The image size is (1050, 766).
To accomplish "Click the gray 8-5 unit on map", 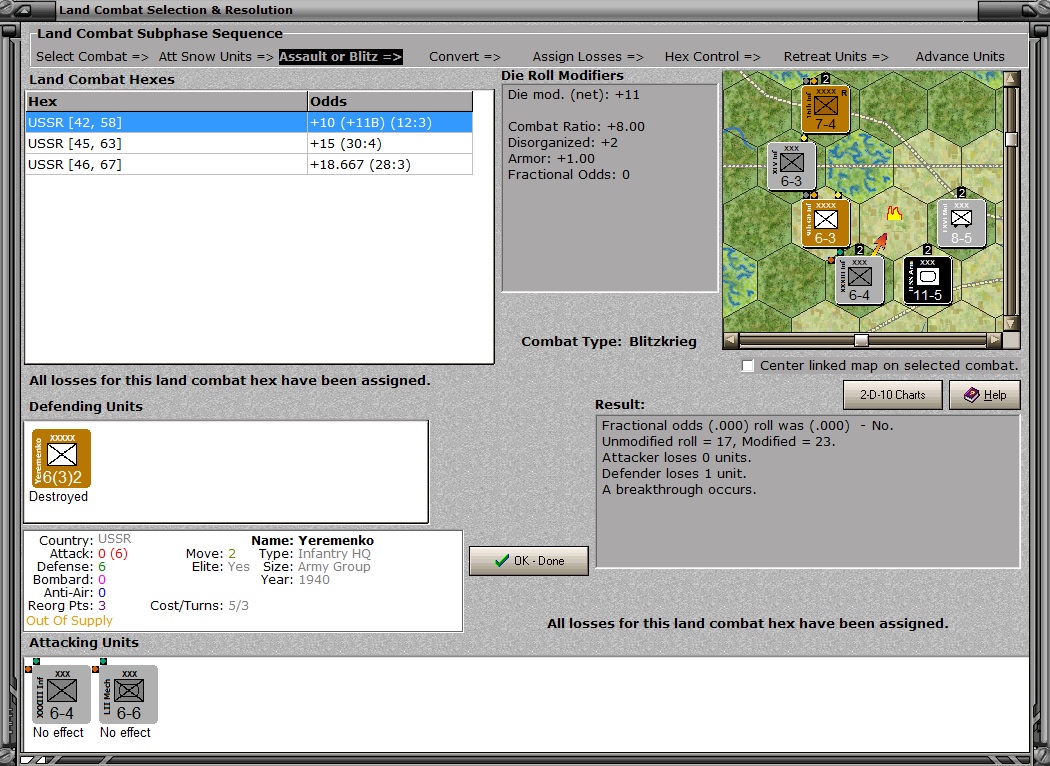I will pos(961,223).
